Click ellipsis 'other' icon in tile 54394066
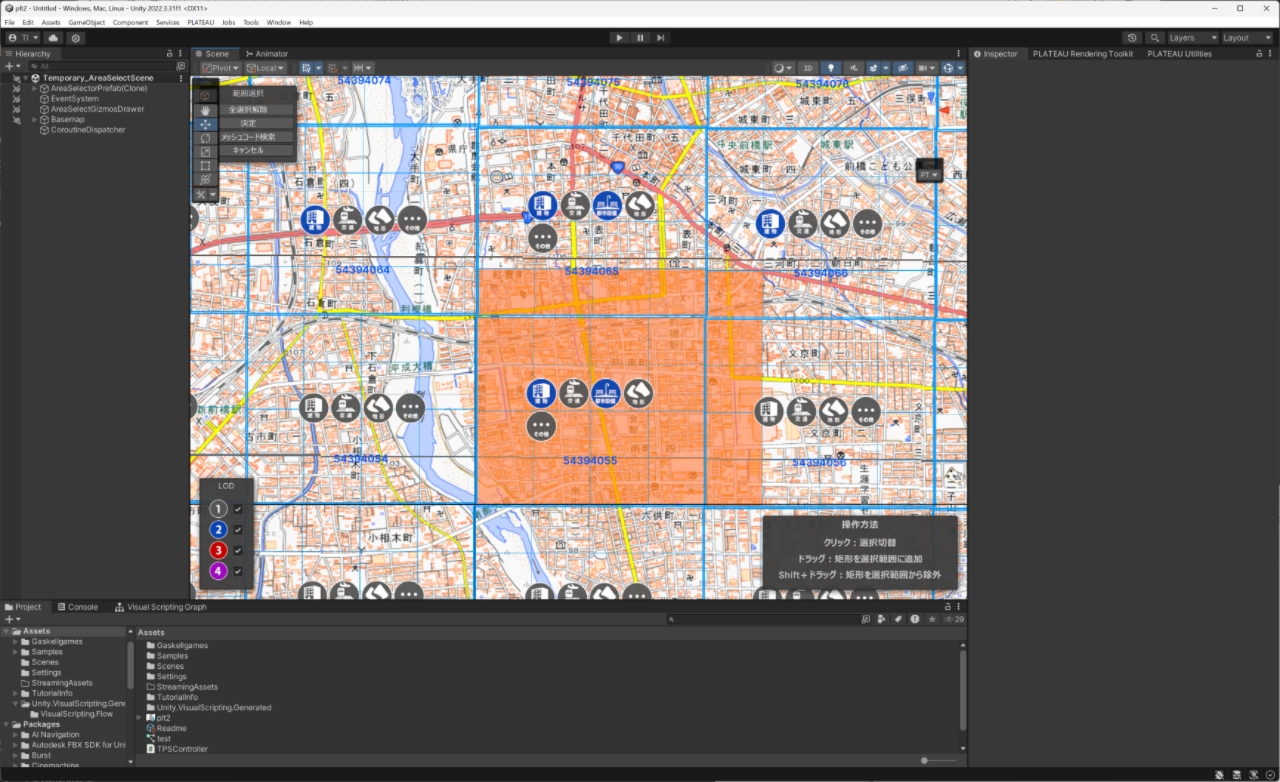This screenshot has width=1280, height=782. click(866, 224)
